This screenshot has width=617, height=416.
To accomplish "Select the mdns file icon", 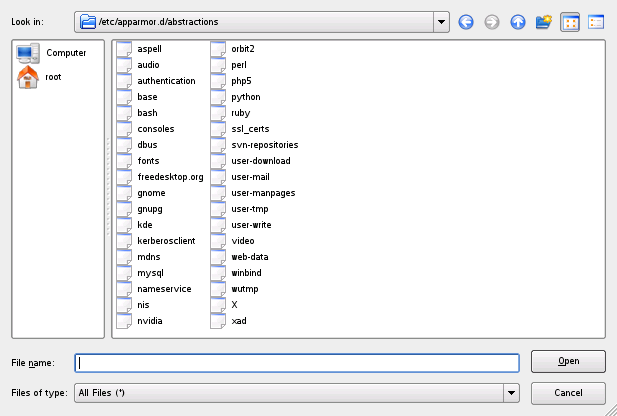I will point(124,257).
